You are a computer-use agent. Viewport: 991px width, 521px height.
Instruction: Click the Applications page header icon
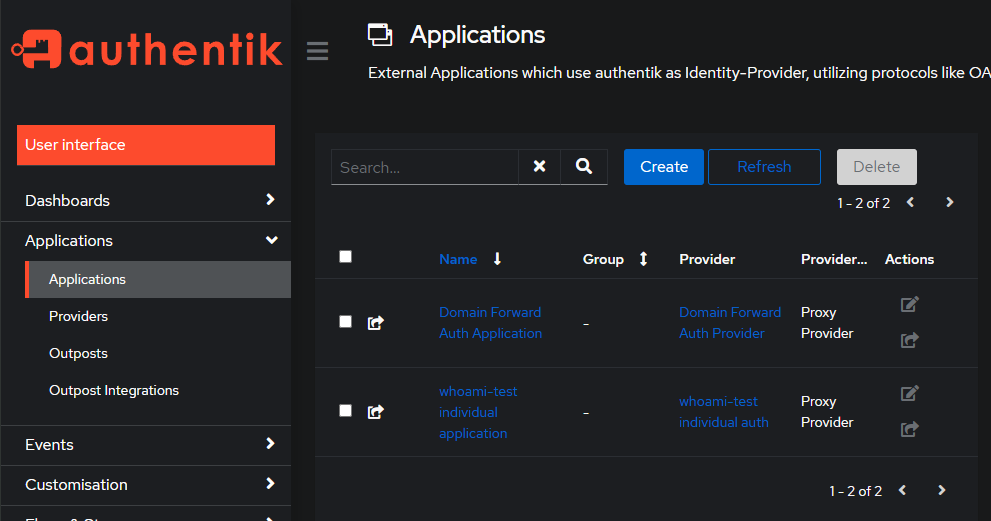tap(380, 35)
